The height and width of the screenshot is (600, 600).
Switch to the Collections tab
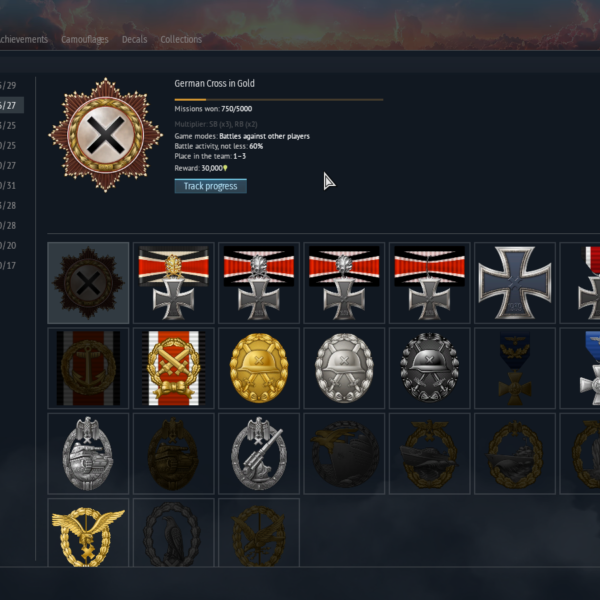click(181, 39)
